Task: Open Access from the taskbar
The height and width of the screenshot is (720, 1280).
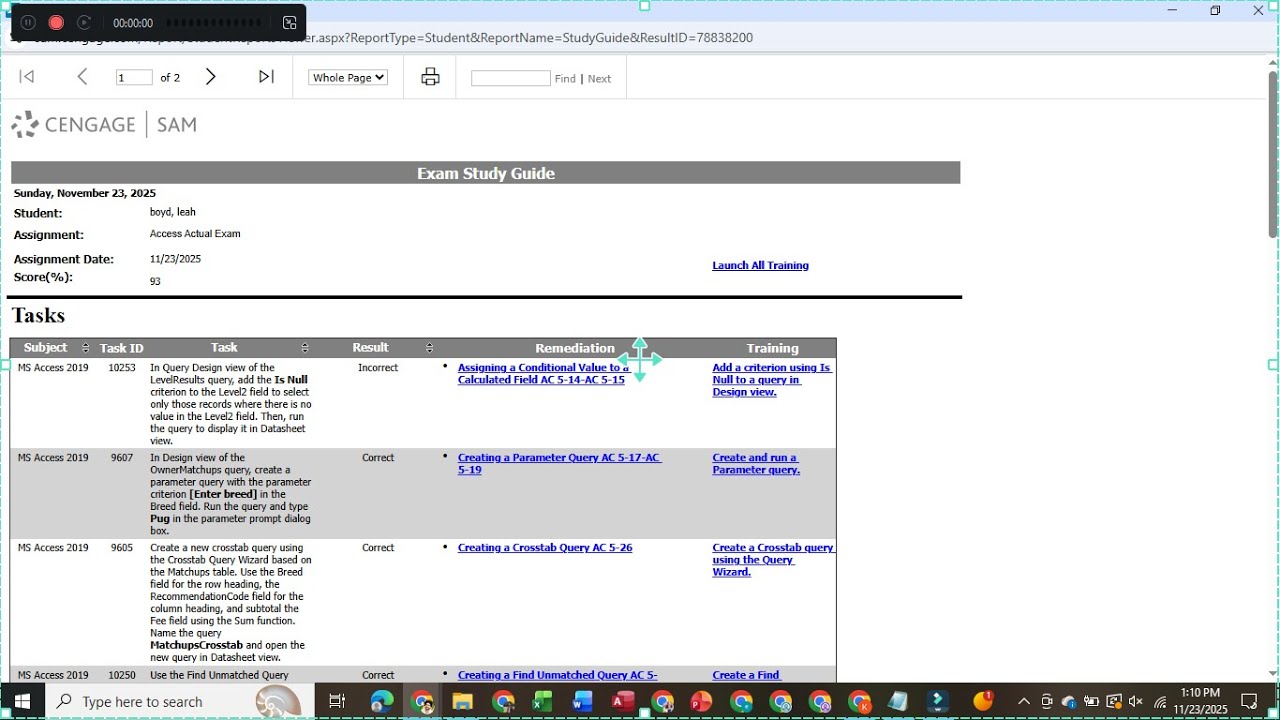Action: pos(622,701)
